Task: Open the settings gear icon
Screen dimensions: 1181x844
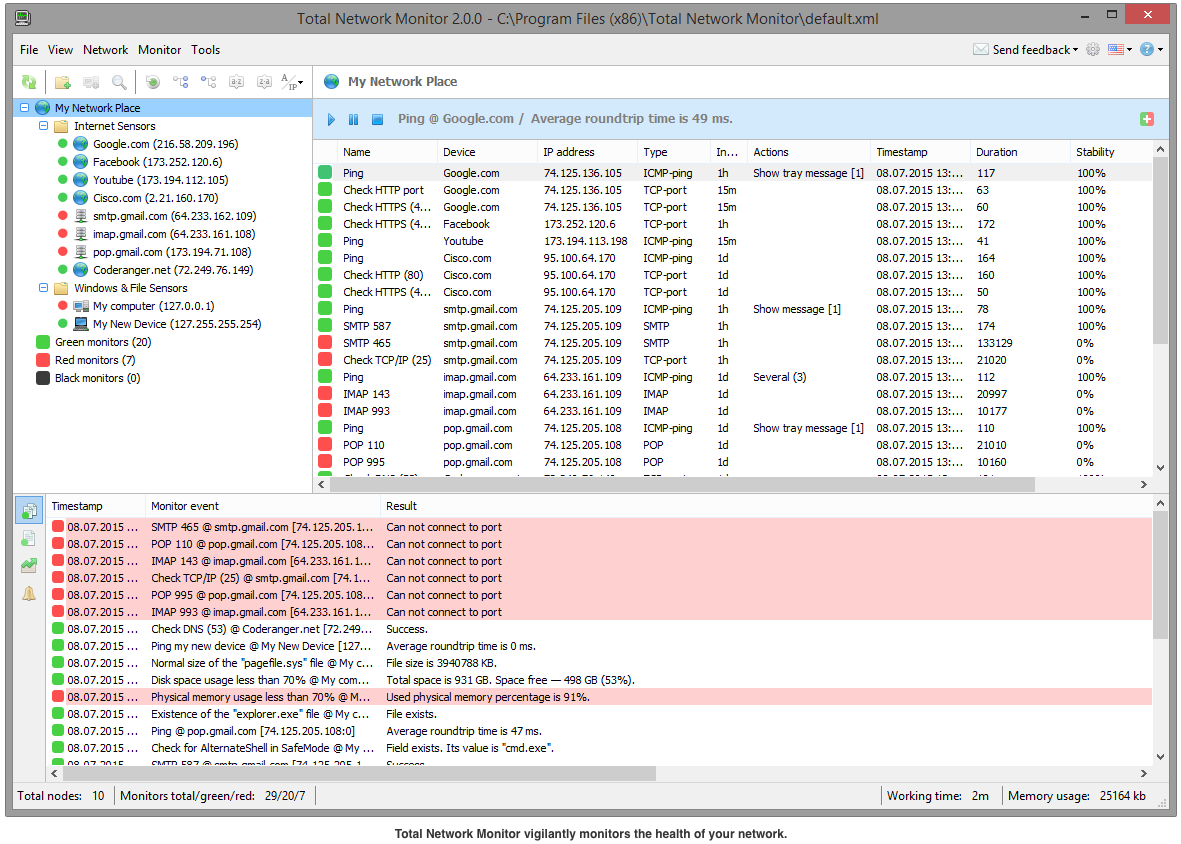Action: click(x=1092, y=49)
